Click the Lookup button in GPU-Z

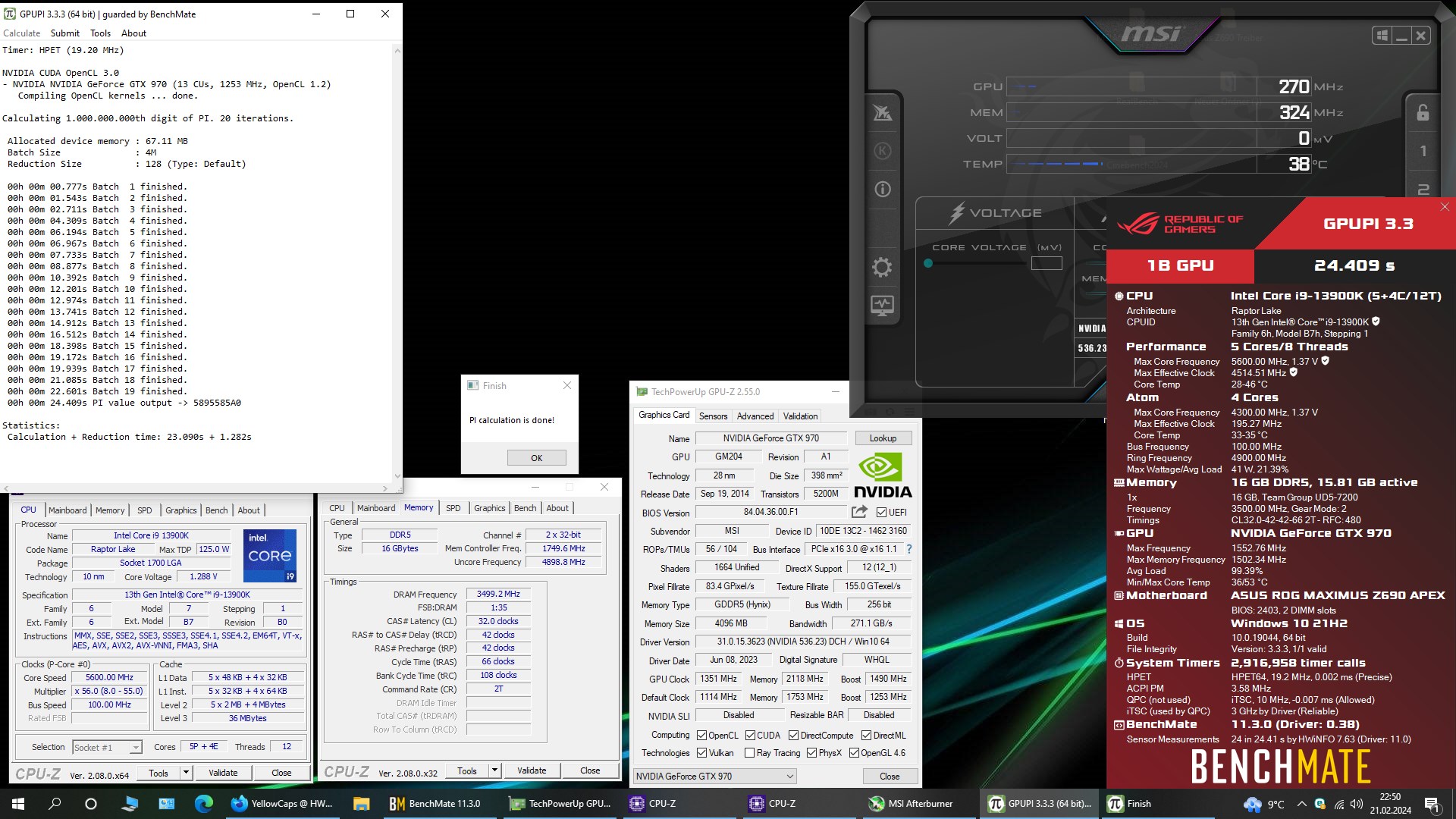click(883, 438)
